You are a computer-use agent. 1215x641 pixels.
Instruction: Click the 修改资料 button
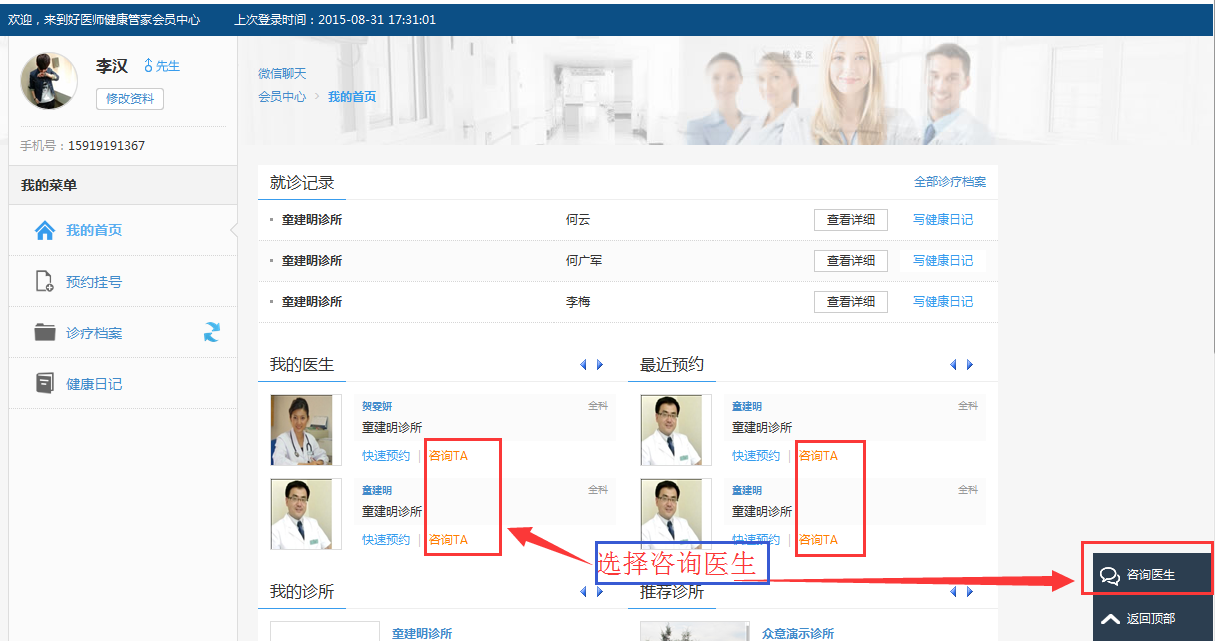pos(129,98)
